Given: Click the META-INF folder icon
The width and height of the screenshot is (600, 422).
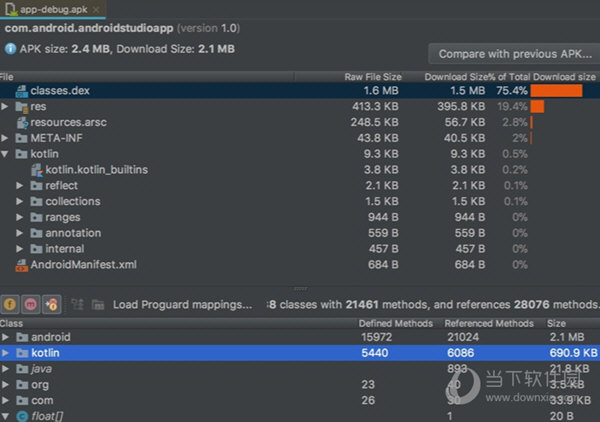Looking at the screenshot, I should click(21, 138).
